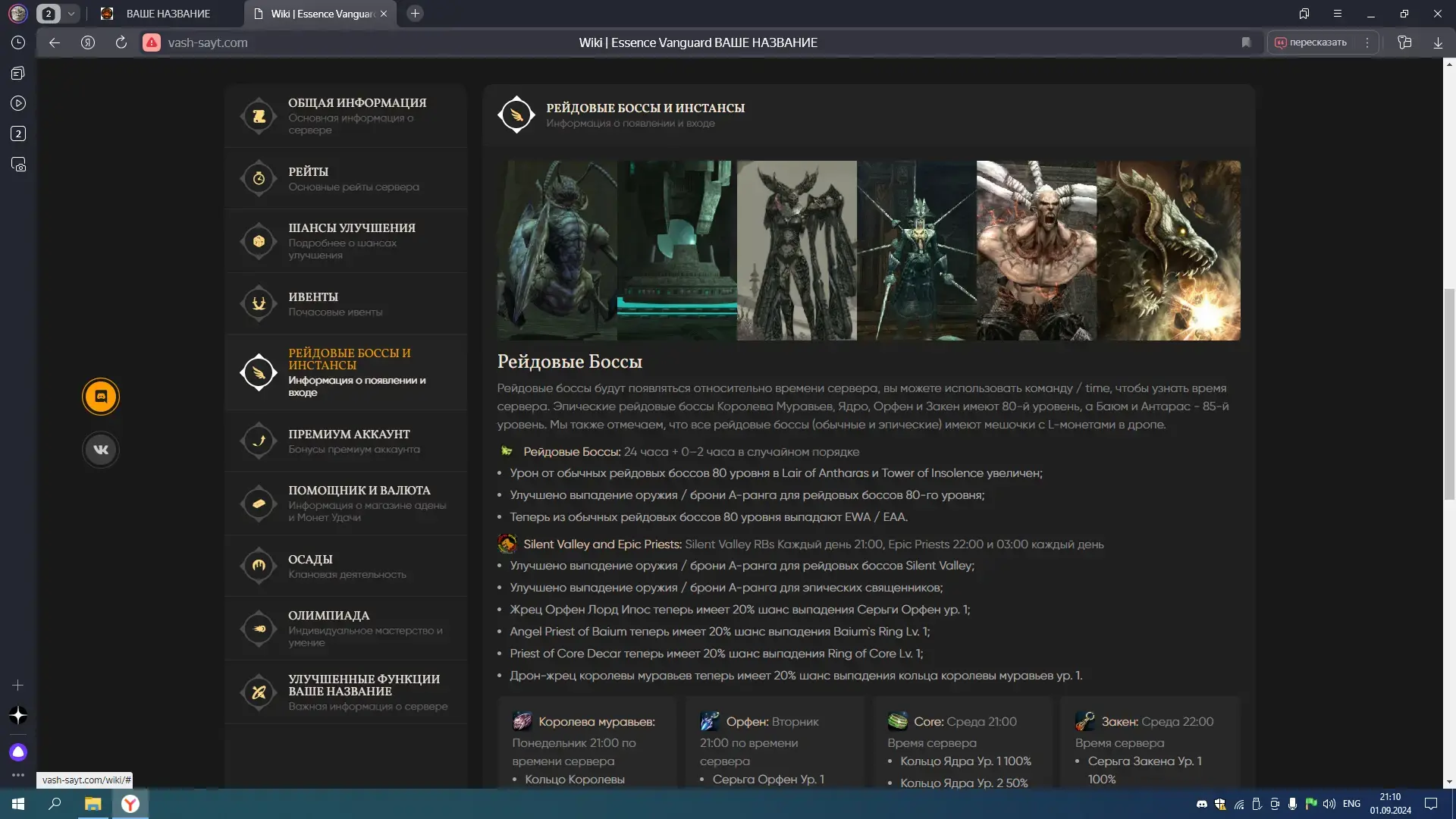Open the collections icon next to the пересказать button
This screenshot has height=819, width=1456.
[x=1404, y=42]
